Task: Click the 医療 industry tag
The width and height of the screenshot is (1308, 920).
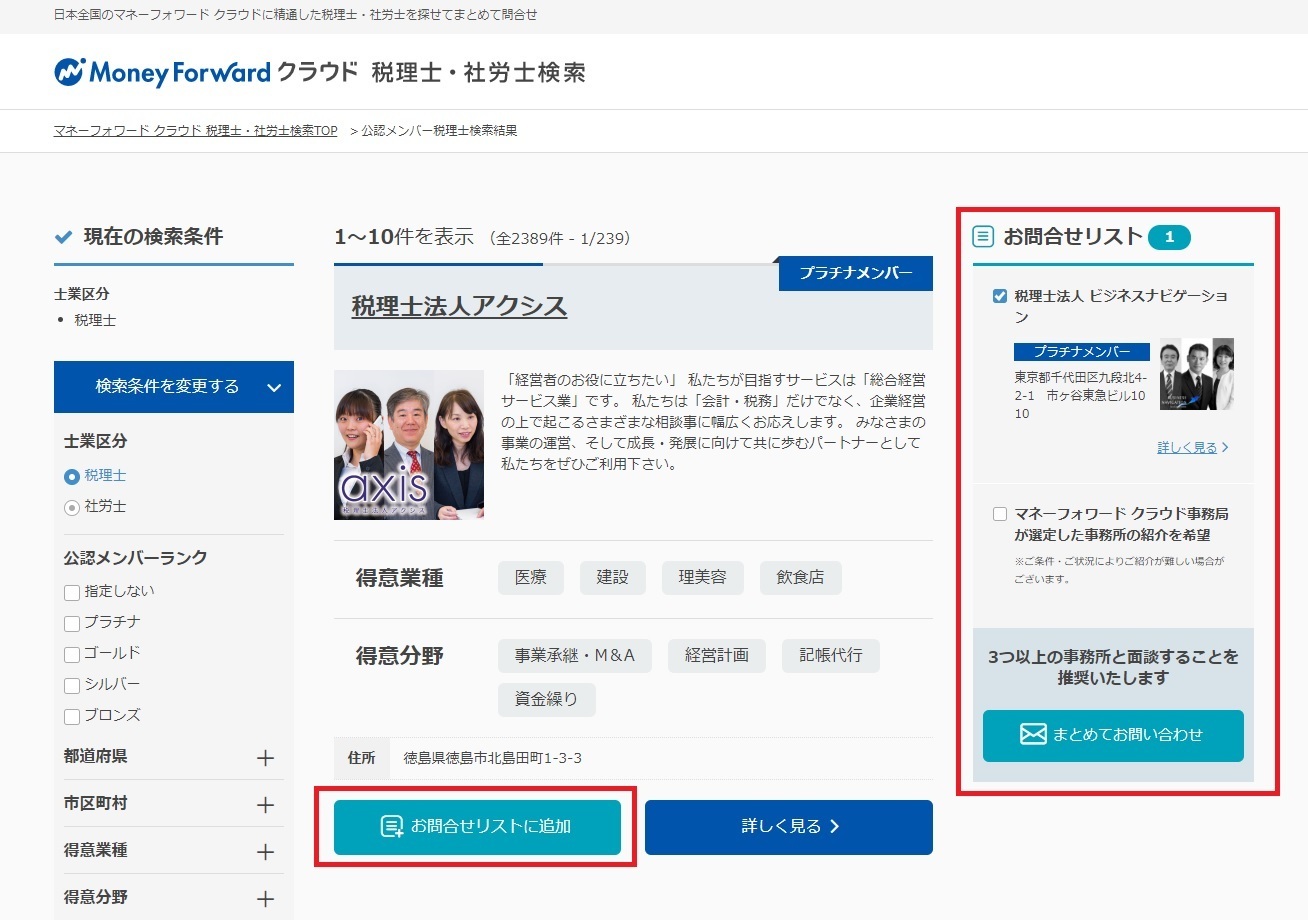Action: coord(530,578)
